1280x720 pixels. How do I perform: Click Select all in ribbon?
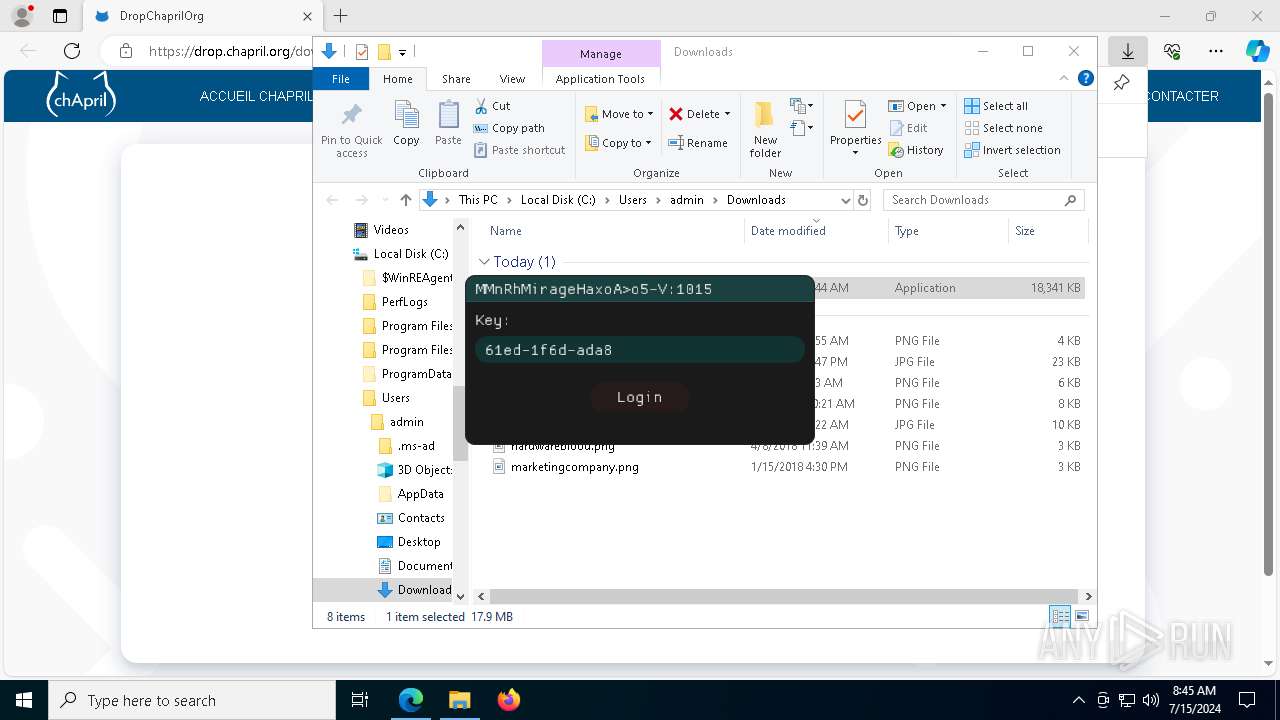(x=996, y=106)
